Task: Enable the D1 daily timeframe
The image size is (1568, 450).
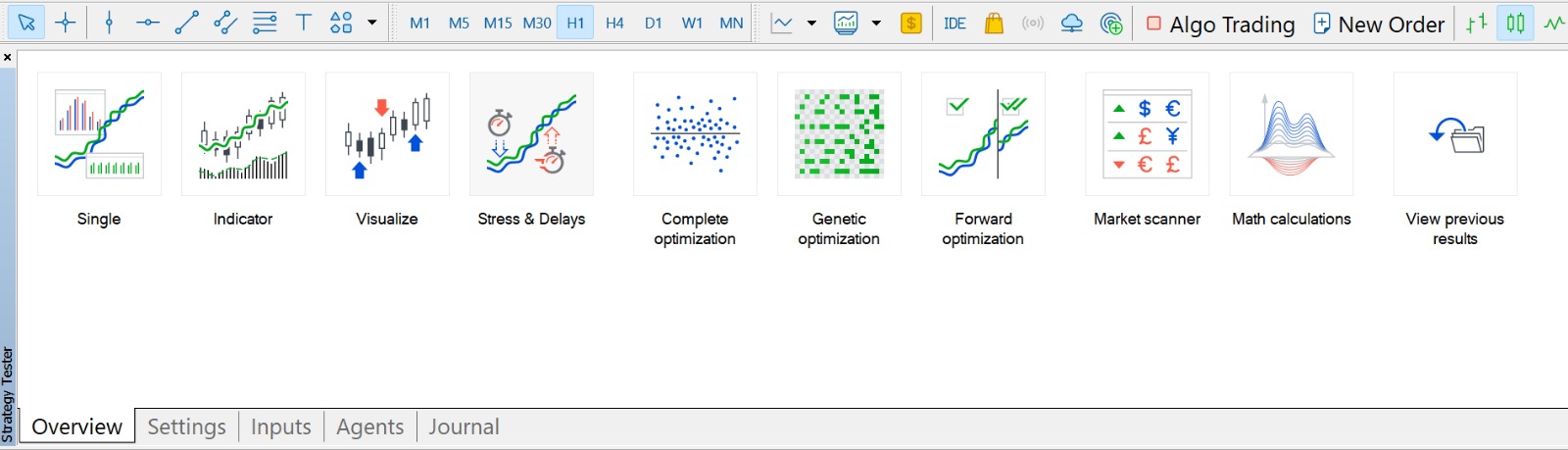Action: [x=654, y=24]
